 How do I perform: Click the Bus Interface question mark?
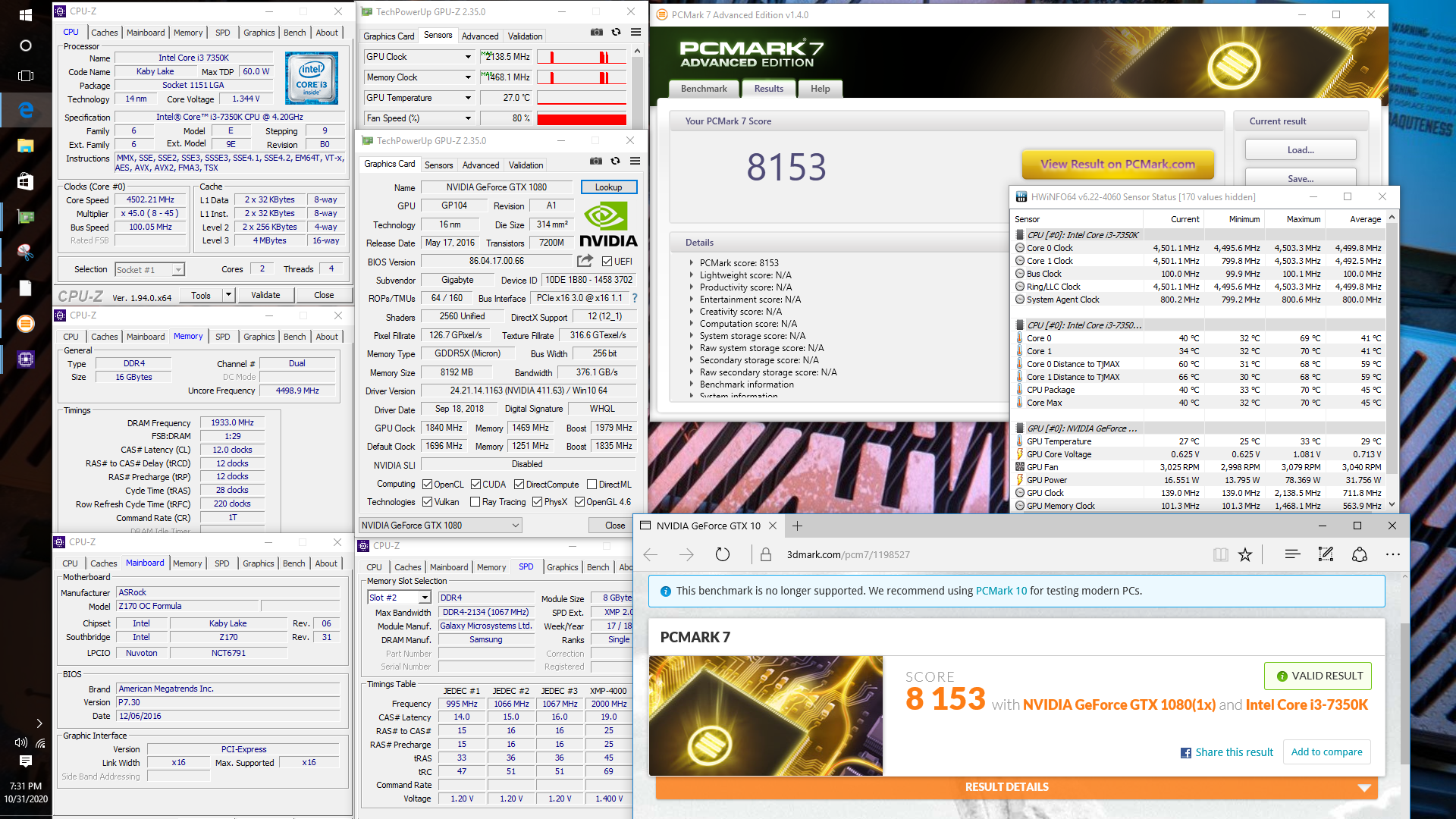point(635,298)
